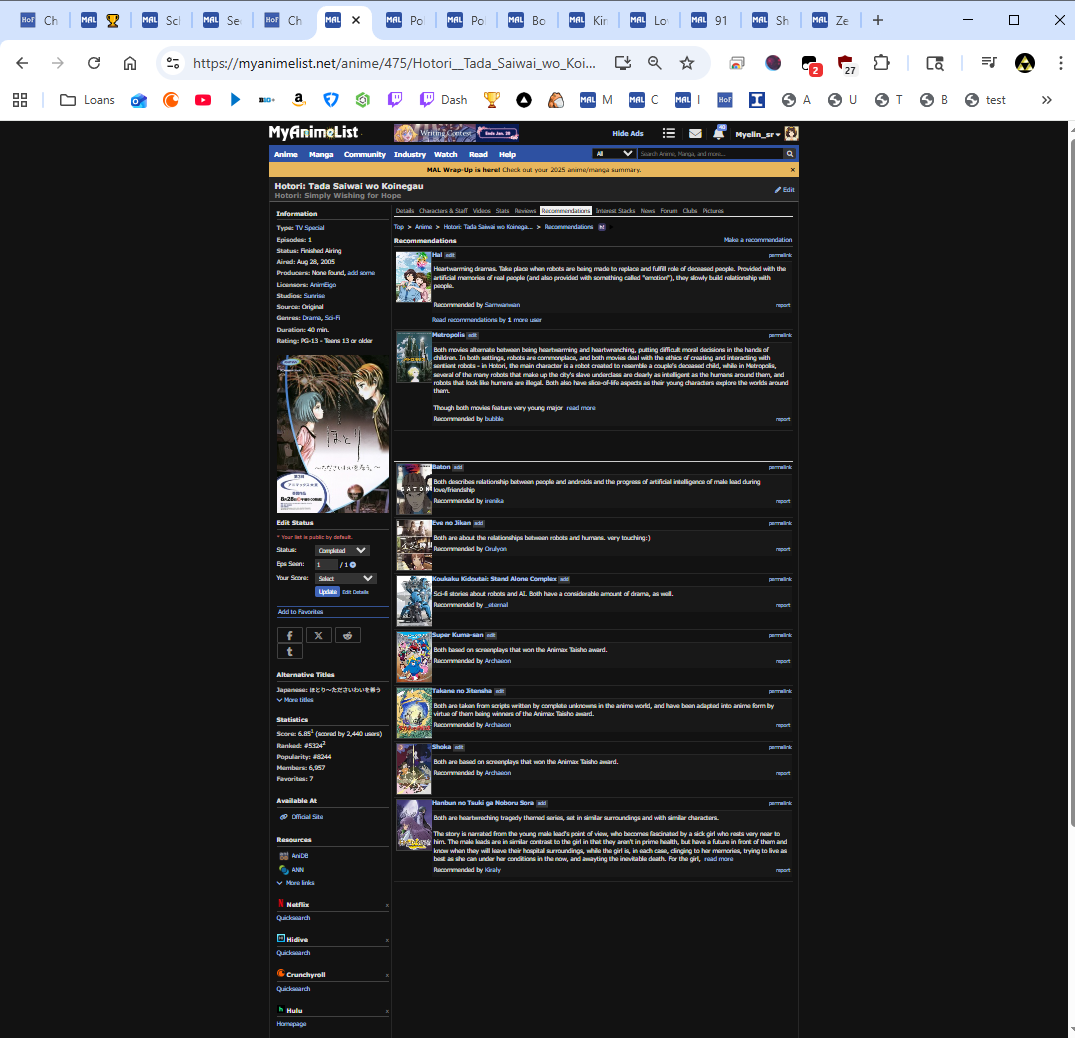The height and width of the screenshot is (1038, 1075).
Task: Open the Chrome three-dot menu
Action: pos(1061,63)
